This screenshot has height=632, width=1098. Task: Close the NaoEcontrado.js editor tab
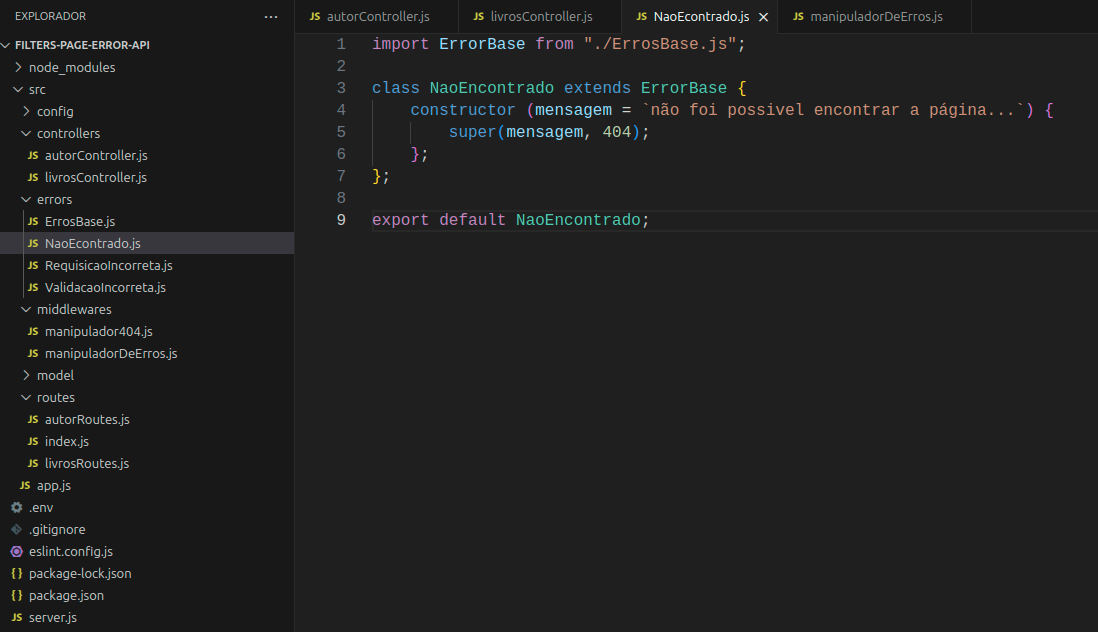[764, 17]
